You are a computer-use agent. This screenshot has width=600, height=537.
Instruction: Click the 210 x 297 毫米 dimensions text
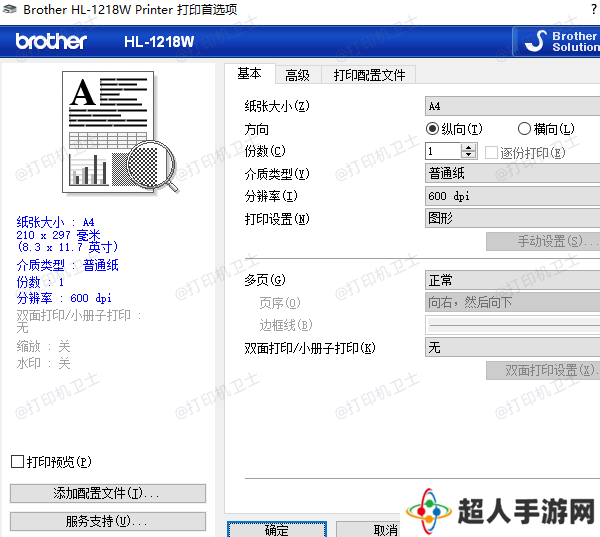58,235
